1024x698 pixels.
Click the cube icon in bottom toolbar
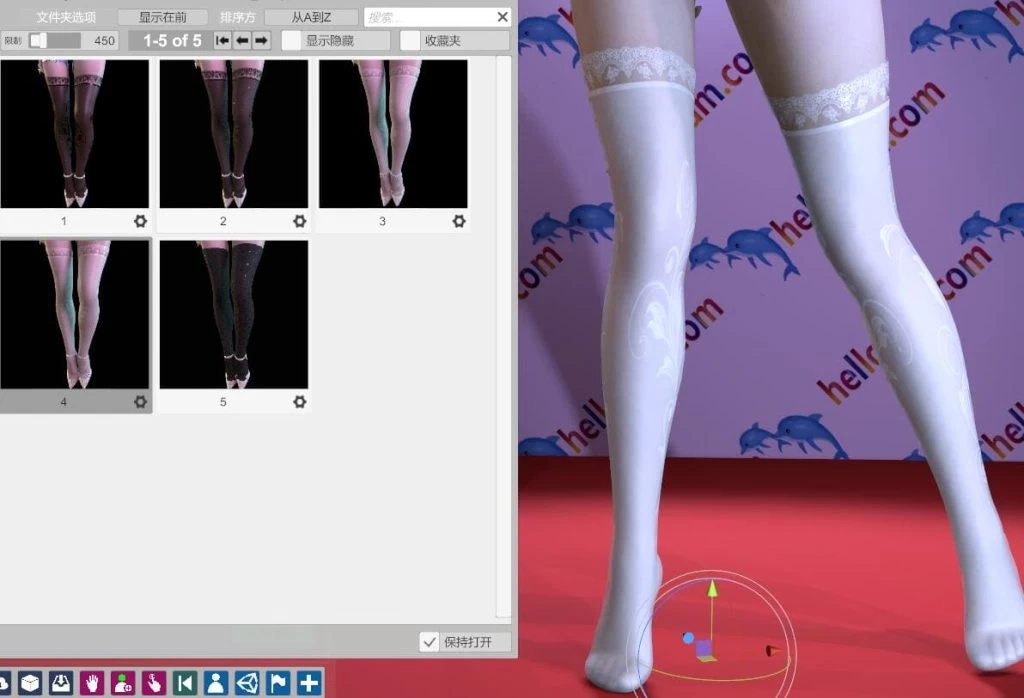30,683
